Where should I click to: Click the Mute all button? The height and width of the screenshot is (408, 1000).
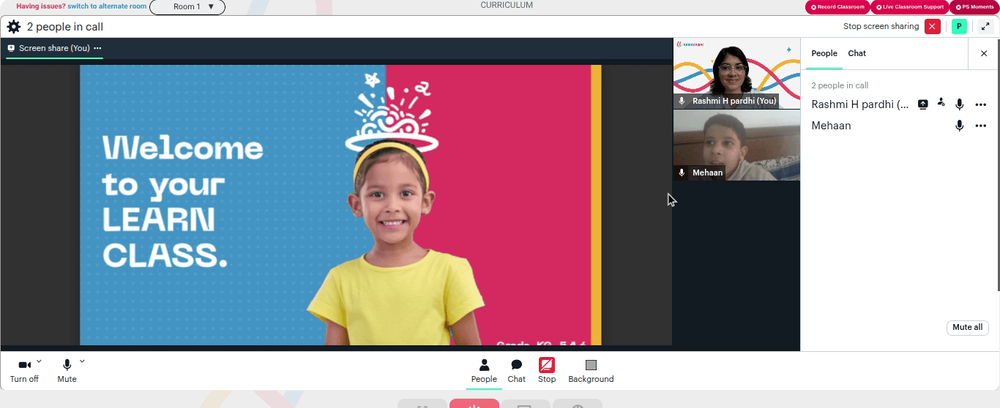pyautogui.click(x=967, y=328)
